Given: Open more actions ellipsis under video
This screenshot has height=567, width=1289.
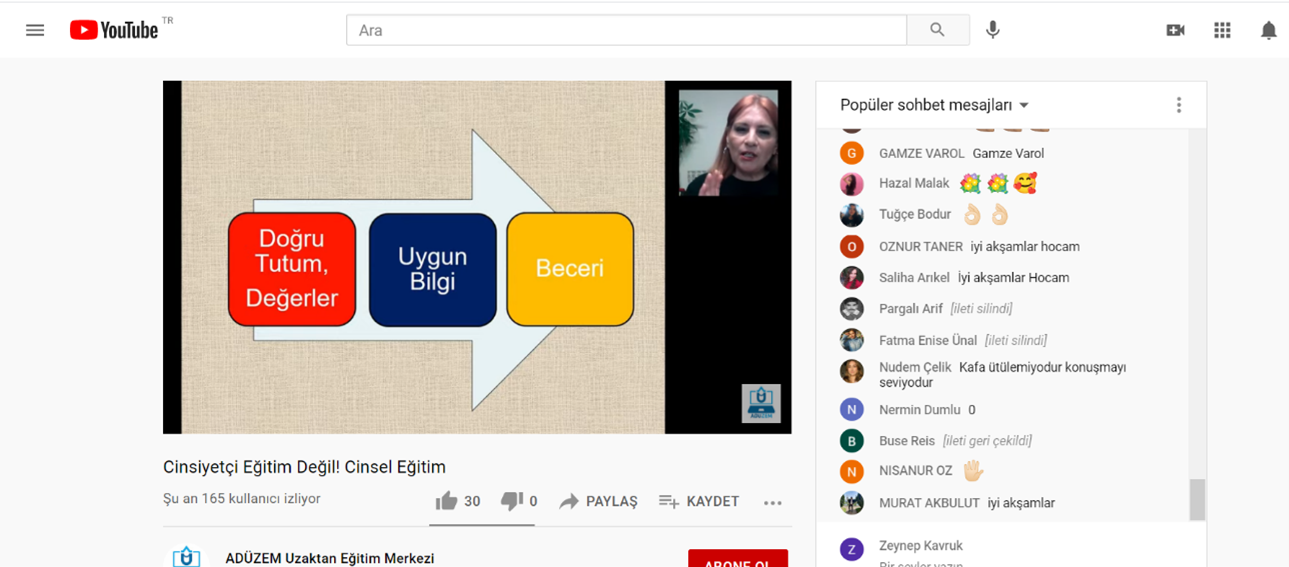Looking at the screenshot, I should point(772,502).
